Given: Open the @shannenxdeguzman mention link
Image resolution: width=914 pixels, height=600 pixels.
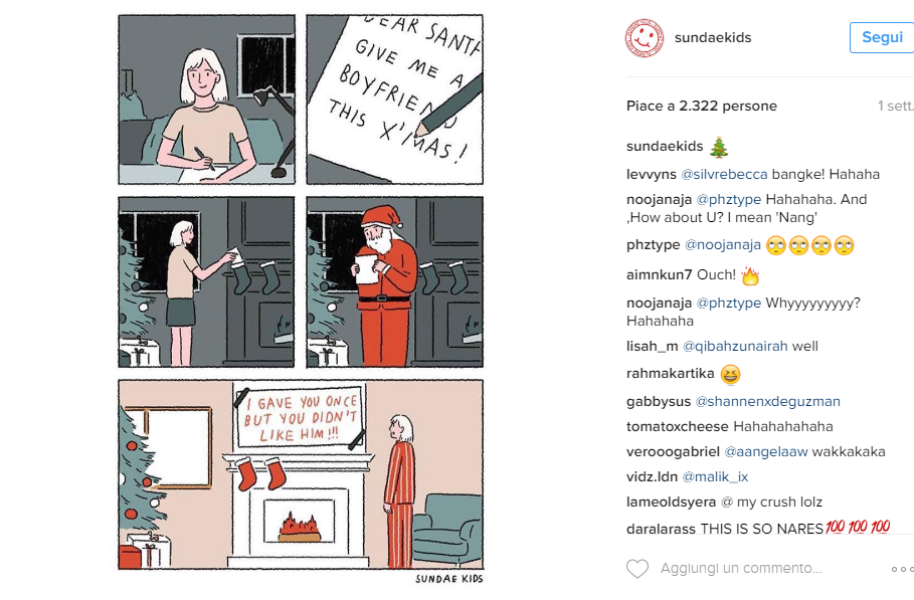Looking at the screenshot, I should [768, 401].
